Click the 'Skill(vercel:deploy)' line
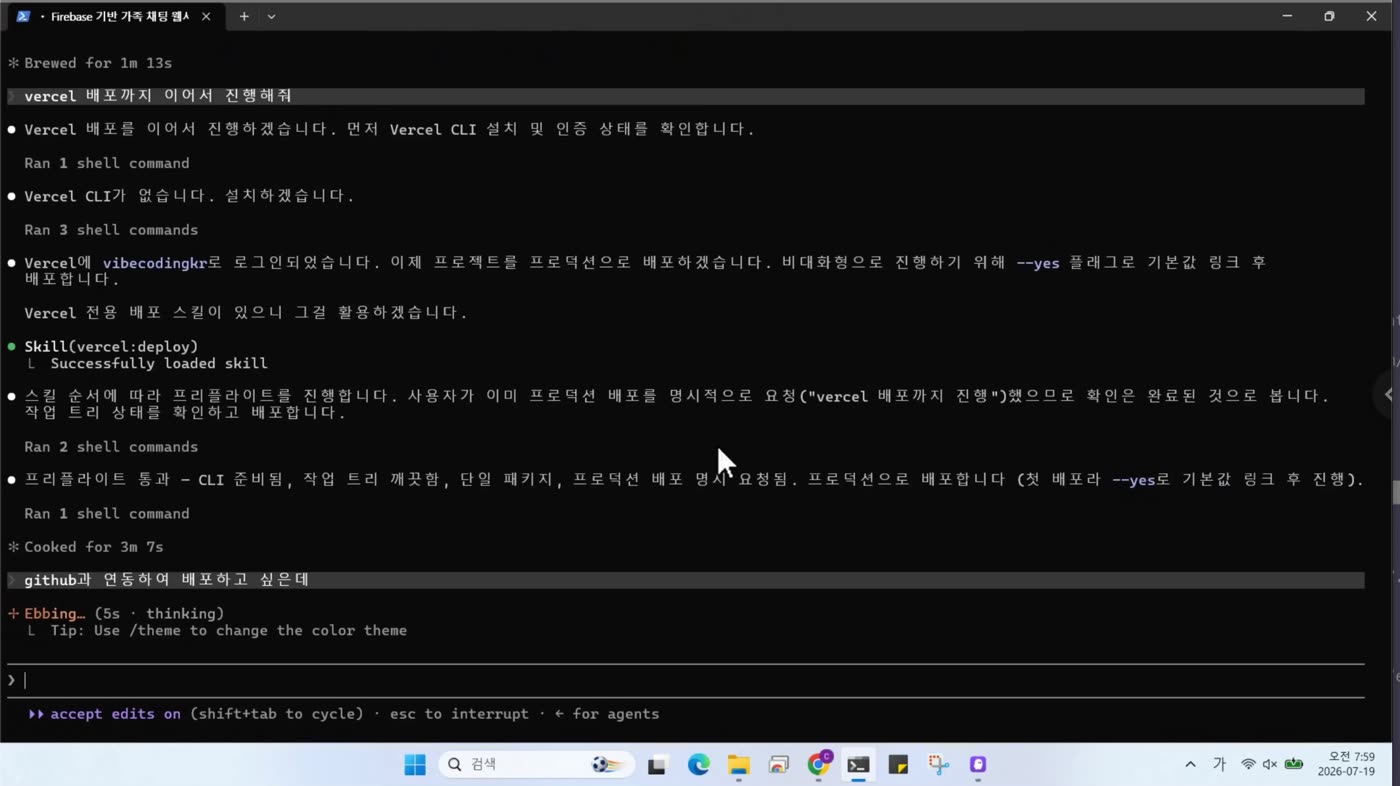This screenshot has width=1400, height=786. tap(111, 347)
